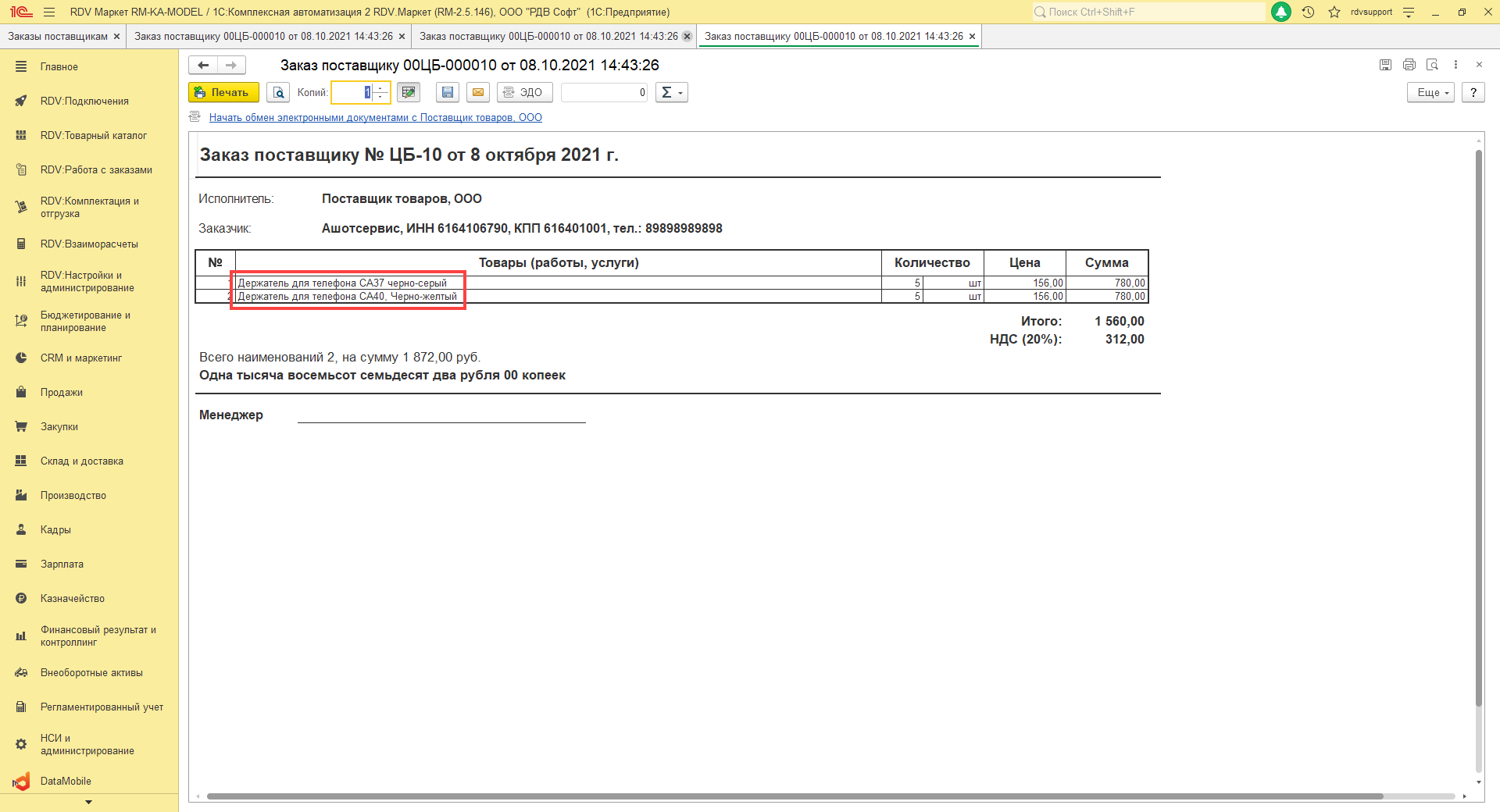Open the Закупки section in sidebar
The width and height of the screenshot is (1500, 812).
tap(59, 426)
